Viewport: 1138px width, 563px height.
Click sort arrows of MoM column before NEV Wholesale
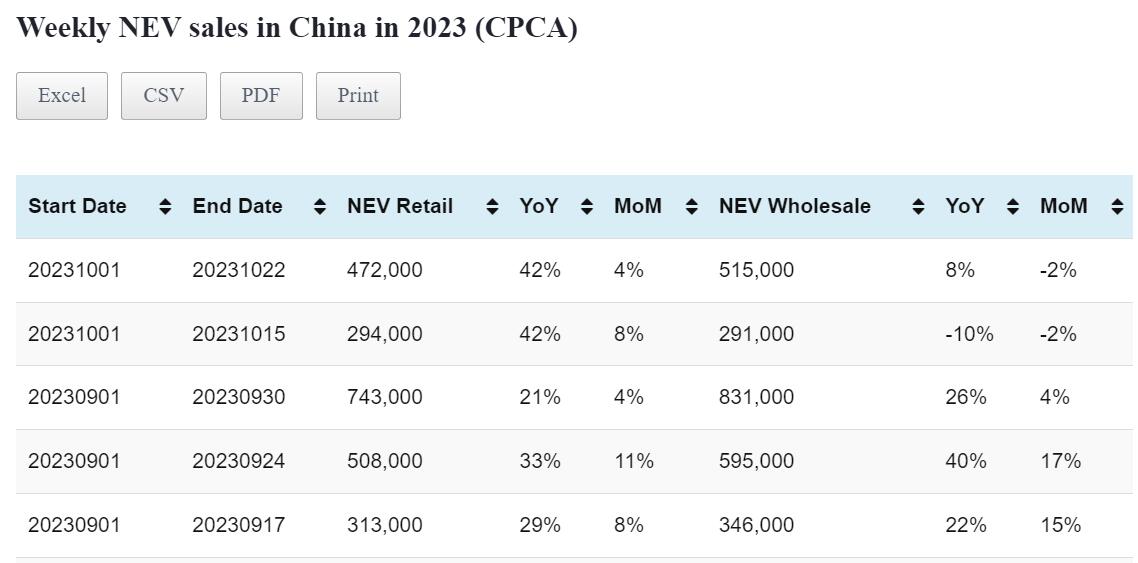click(691, 207)
